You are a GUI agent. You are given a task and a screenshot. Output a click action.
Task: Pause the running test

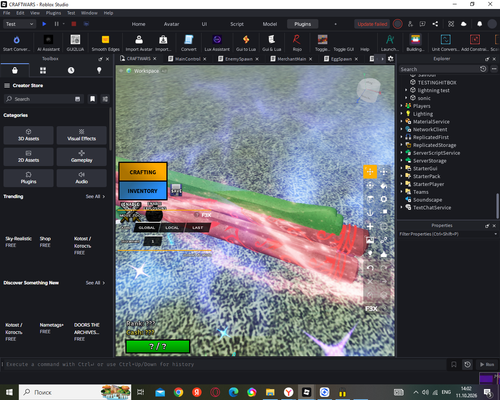(x=56, y=24)
